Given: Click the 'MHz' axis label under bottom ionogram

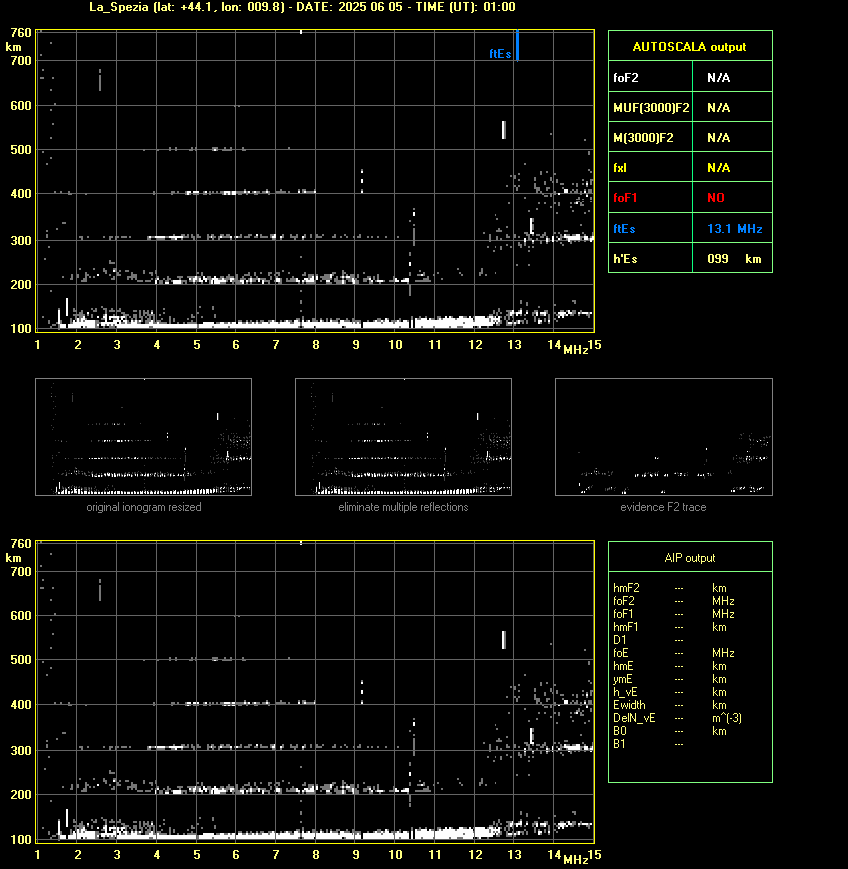Looking at the screenshot, I should [x=575, y=860].
